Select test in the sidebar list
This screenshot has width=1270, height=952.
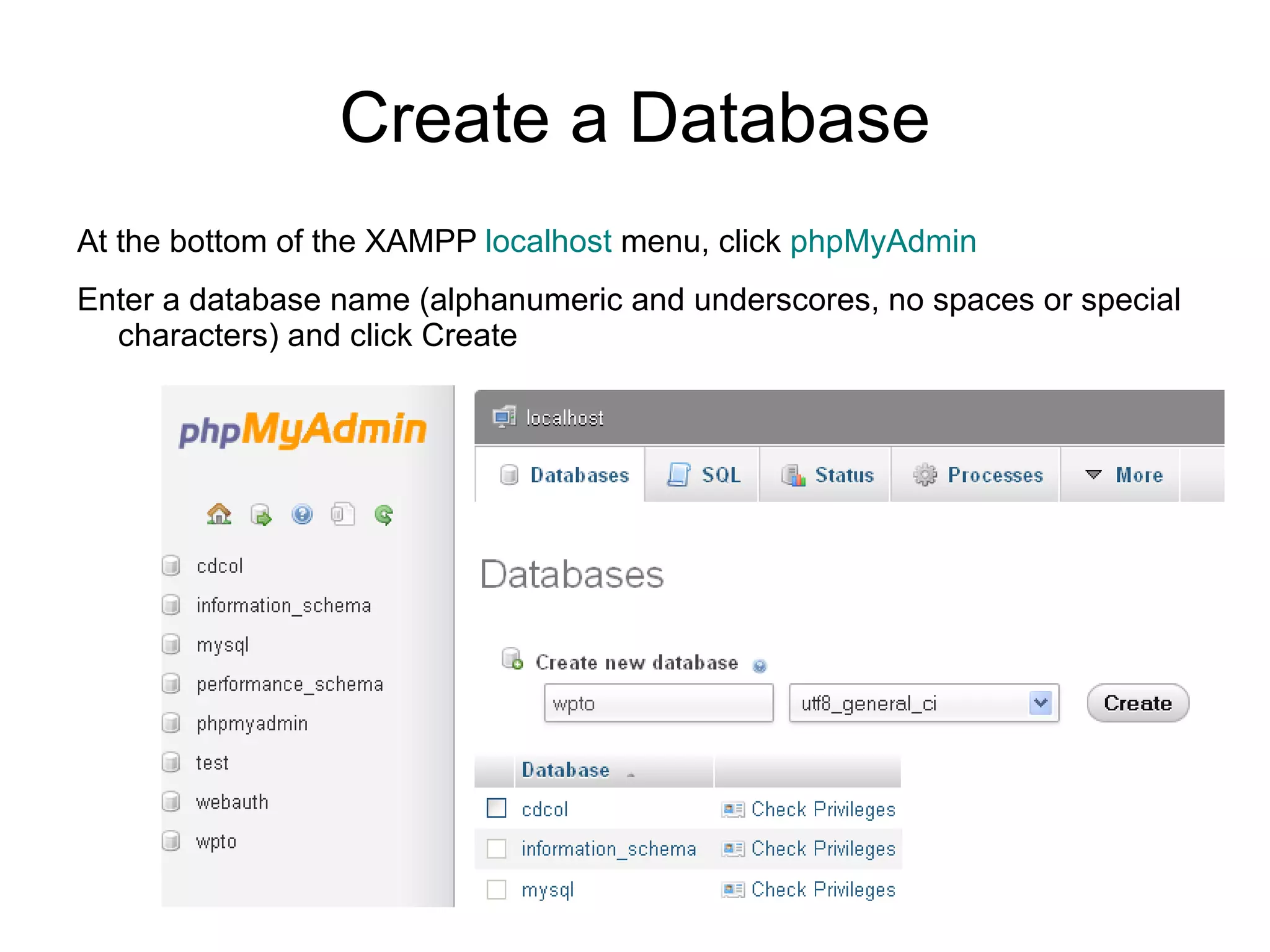tap(212, 763)
